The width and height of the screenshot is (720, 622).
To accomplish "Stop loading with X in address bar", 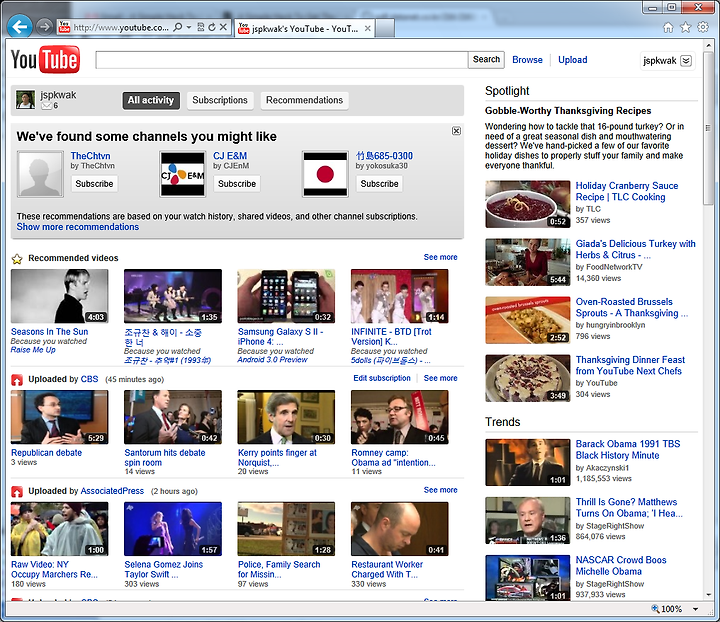I will 223,27.
